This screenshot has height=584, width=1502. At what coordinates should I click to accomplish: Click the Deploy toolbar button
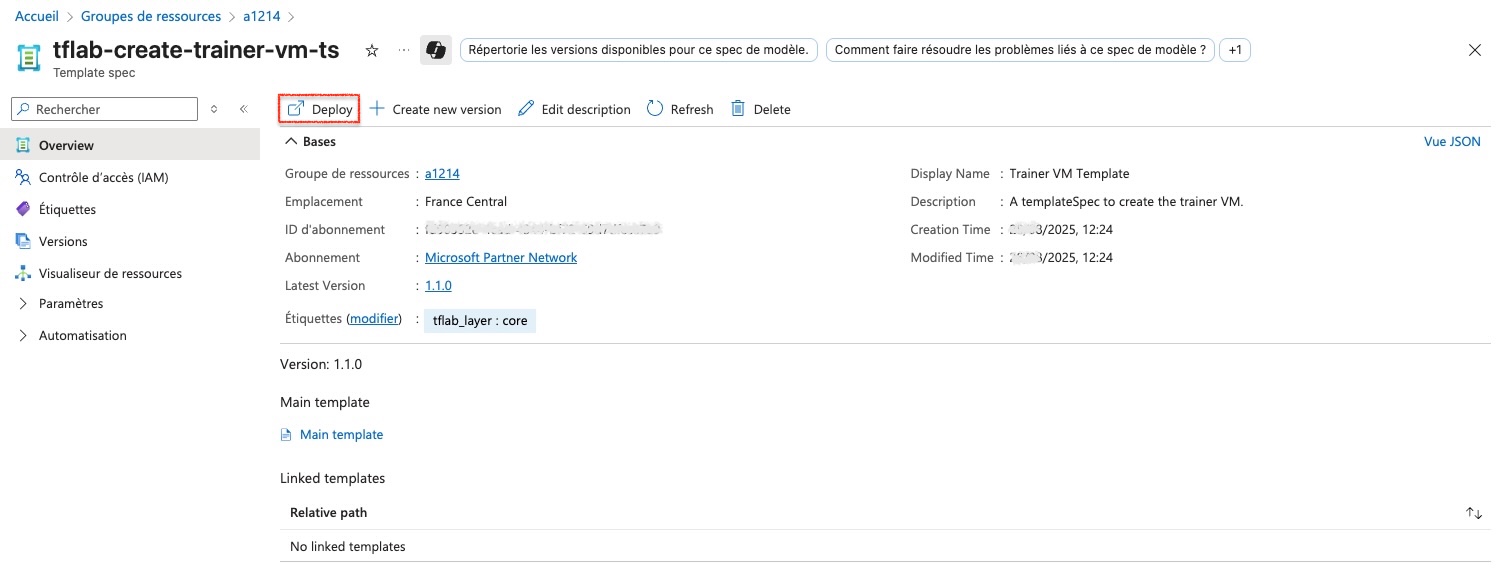click(319, 109)
